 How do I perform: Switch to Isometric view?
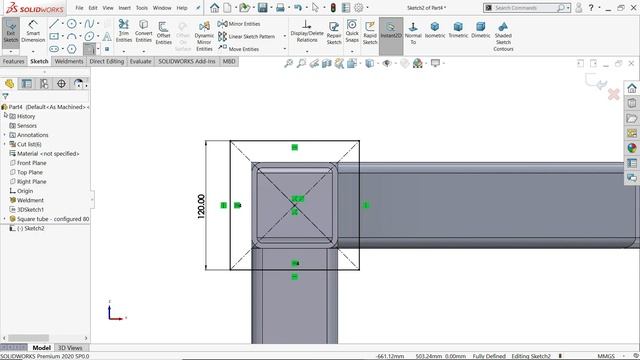pyautogui.click(x=435, y=30)
